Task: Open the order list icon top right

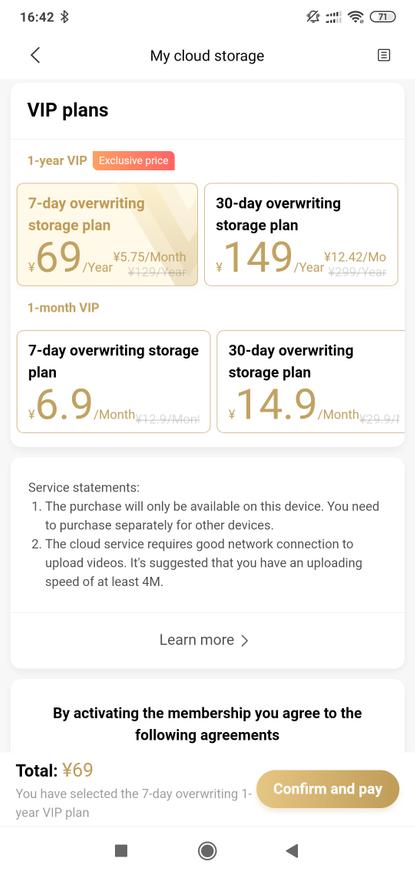Action: [x=384, y=55]
